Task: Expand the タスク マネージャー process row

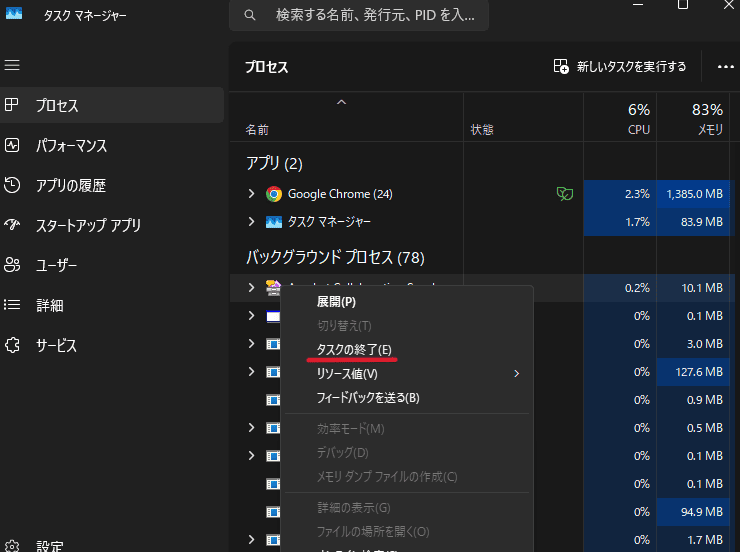Action: point(252,221)
